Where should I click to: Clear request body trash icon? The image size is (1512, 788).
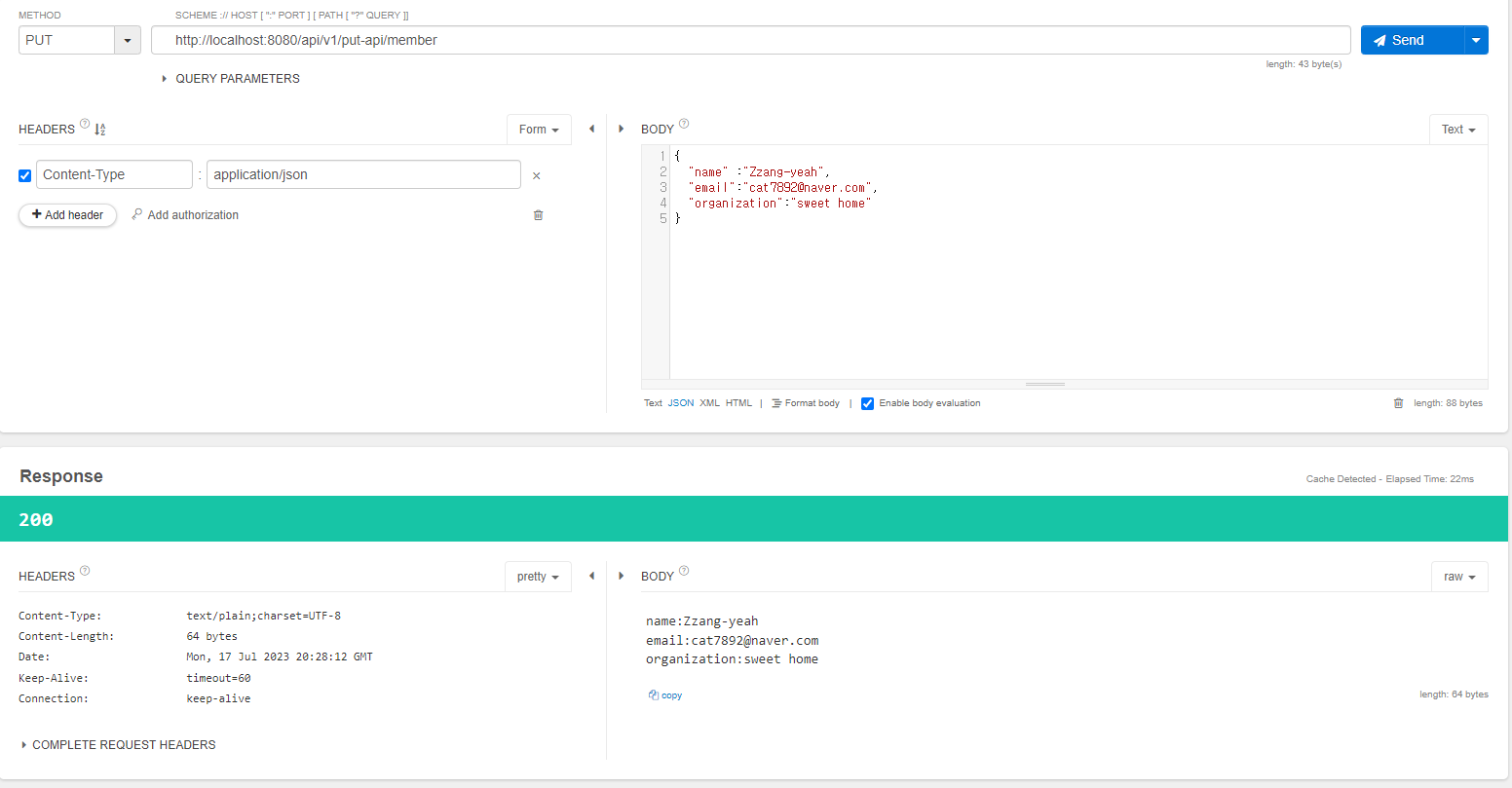[x=1398, y=403]
